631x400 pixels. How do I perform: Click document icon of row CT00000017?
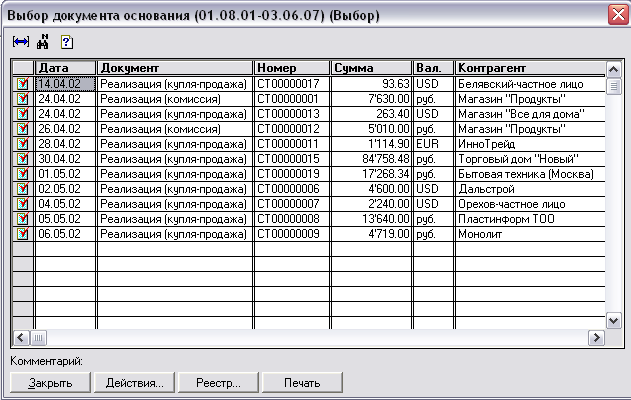tap(22, 84)
